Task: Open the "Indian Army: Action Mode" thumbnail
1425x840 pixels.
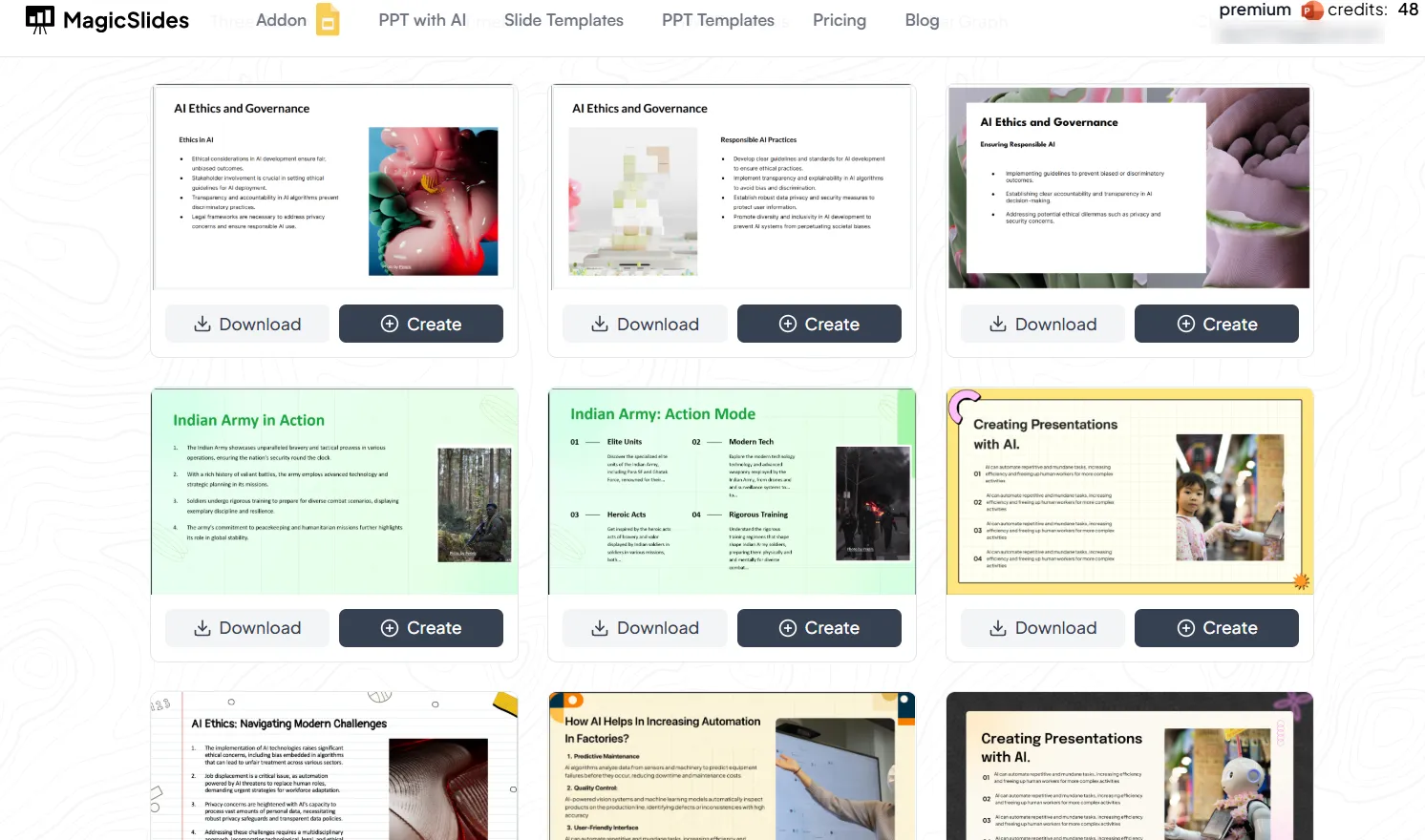Action: 732,492
